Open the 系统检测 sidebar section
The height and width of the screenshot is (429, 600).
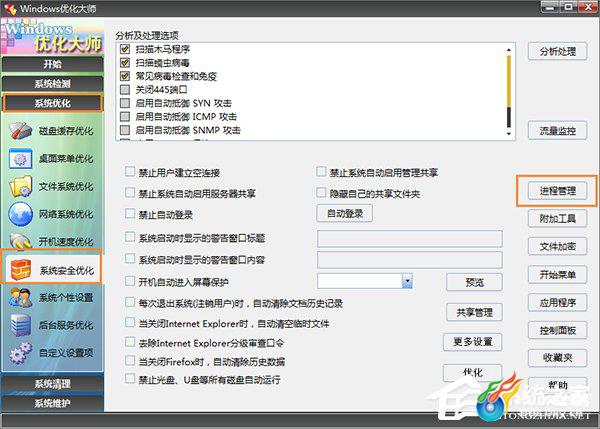[52, 83]
